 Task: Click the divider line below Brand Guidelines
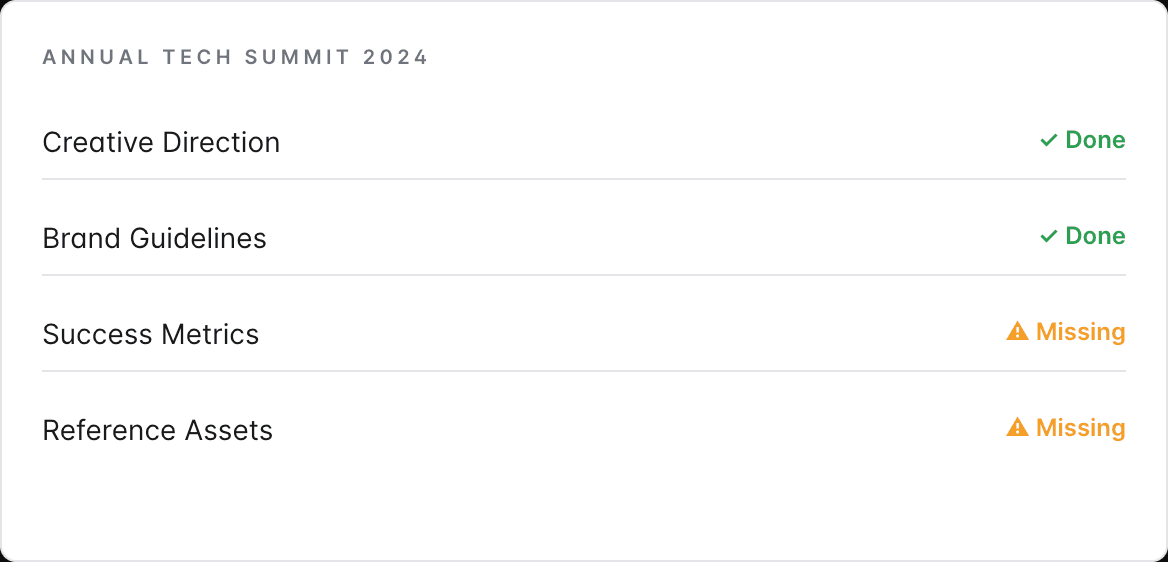[584, 275]
